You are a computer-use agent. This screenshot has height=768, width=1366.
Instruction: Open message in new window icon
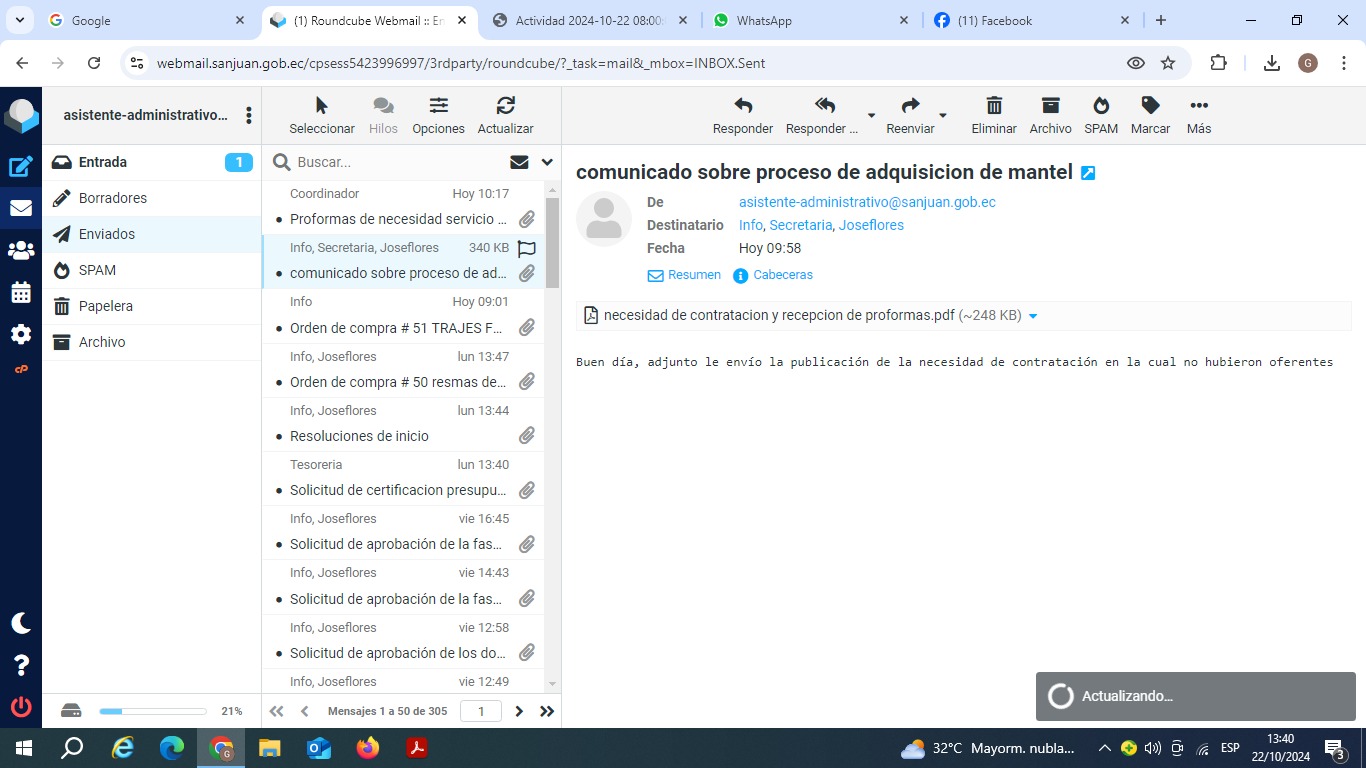point(1089,173)
